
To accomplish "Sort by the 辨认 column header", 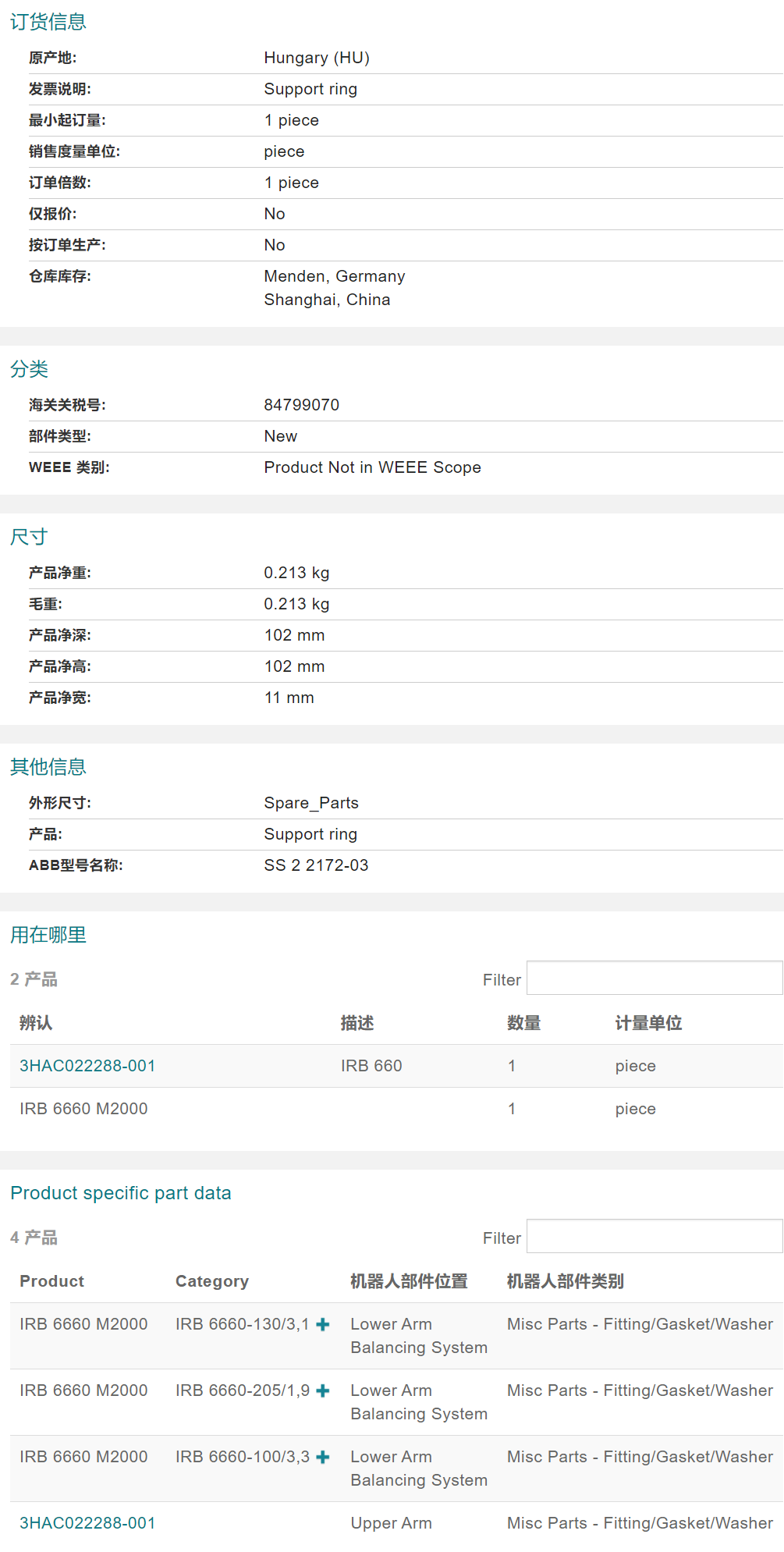I will pos(36,1023).
